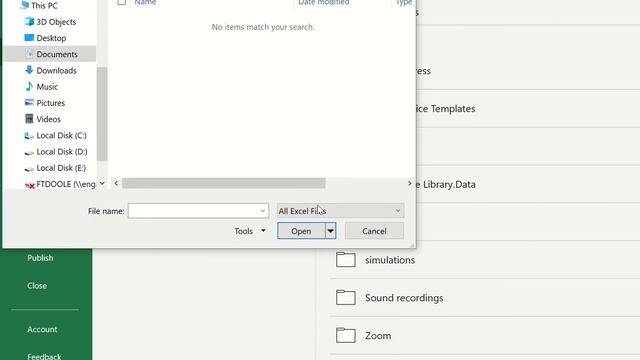
Task: Click the Publish item in Excel backstage
Action: pyautogui.click(x=40, y=258)
